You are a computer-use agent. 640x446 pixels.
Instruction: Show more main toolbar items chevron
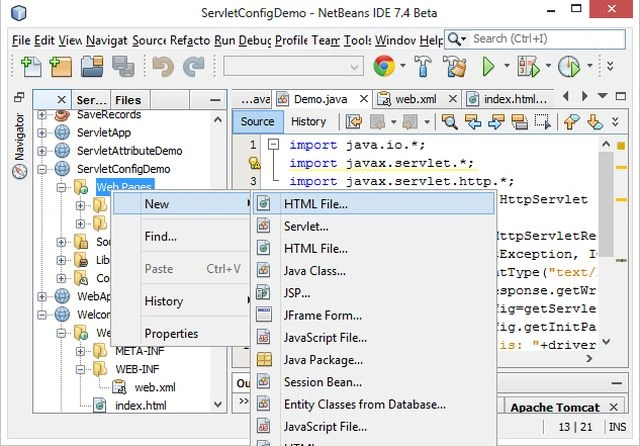tap(610, 66)
